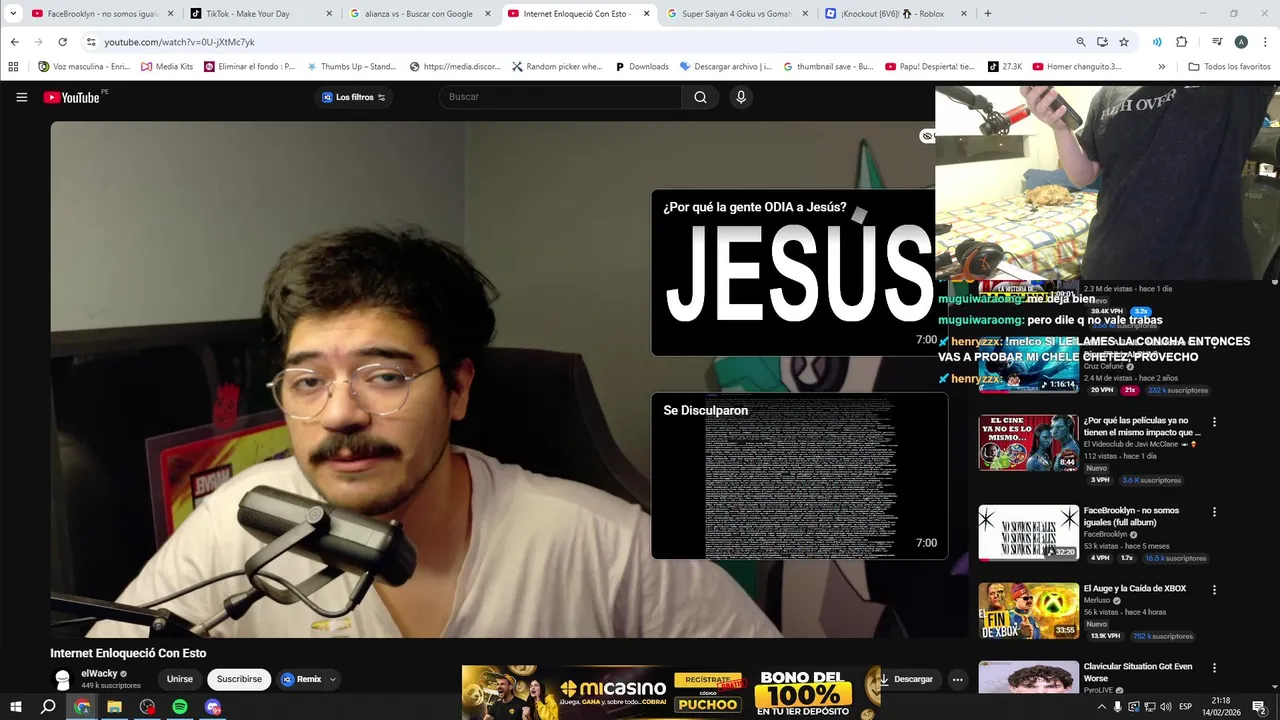Reload the current page
The image size is (1280, 720).
62,42
